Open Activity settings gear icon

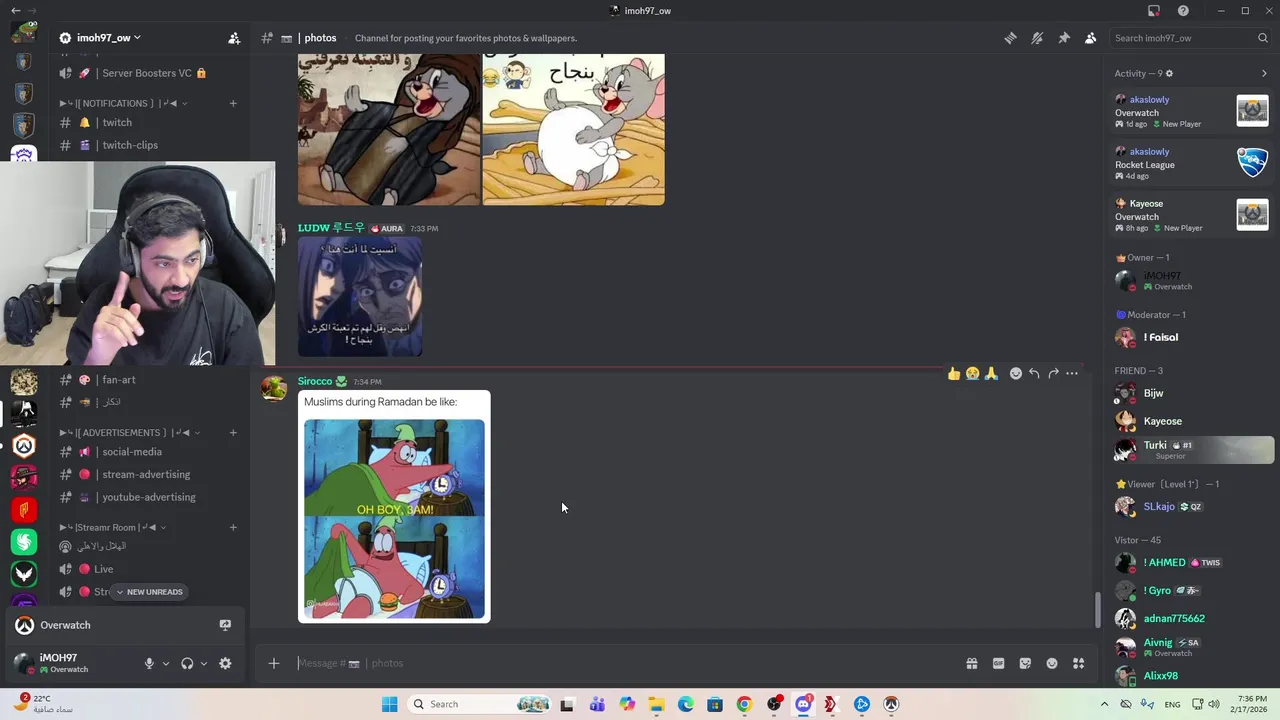tap(1169, 73)
